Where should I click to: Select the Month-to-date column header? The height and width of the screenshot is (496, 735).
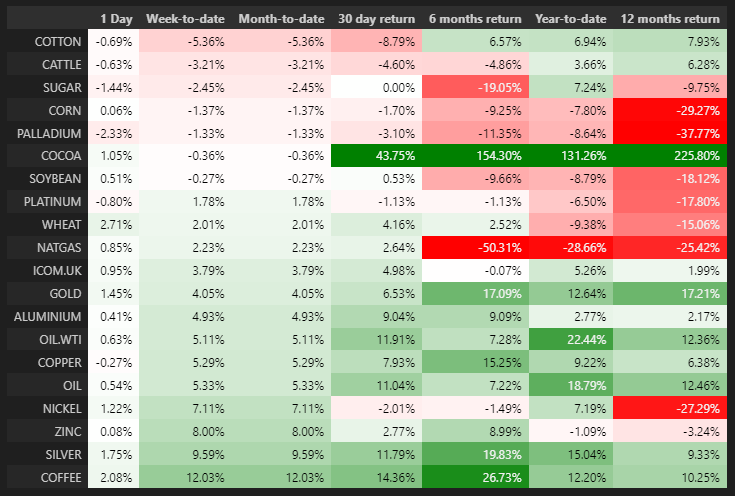(x=278, y=18)
